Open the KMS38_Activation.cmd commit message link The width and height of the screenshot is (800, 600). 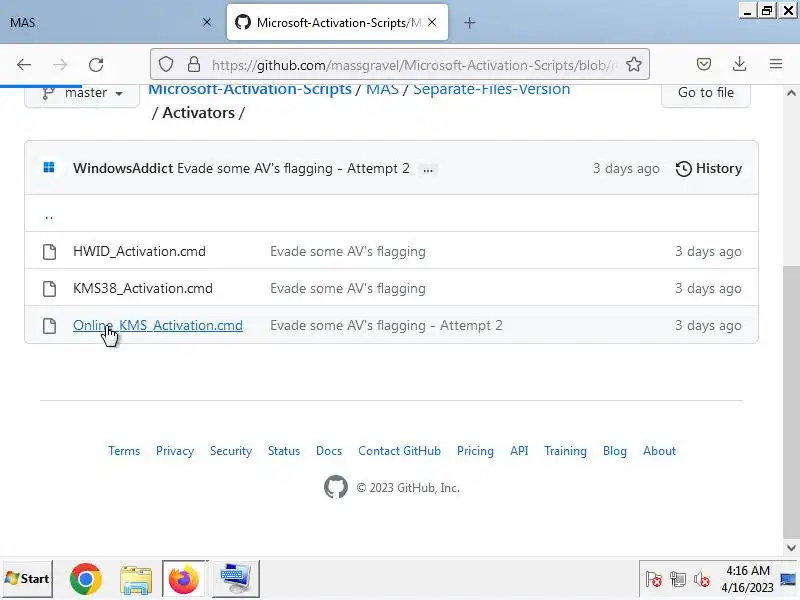348,288
